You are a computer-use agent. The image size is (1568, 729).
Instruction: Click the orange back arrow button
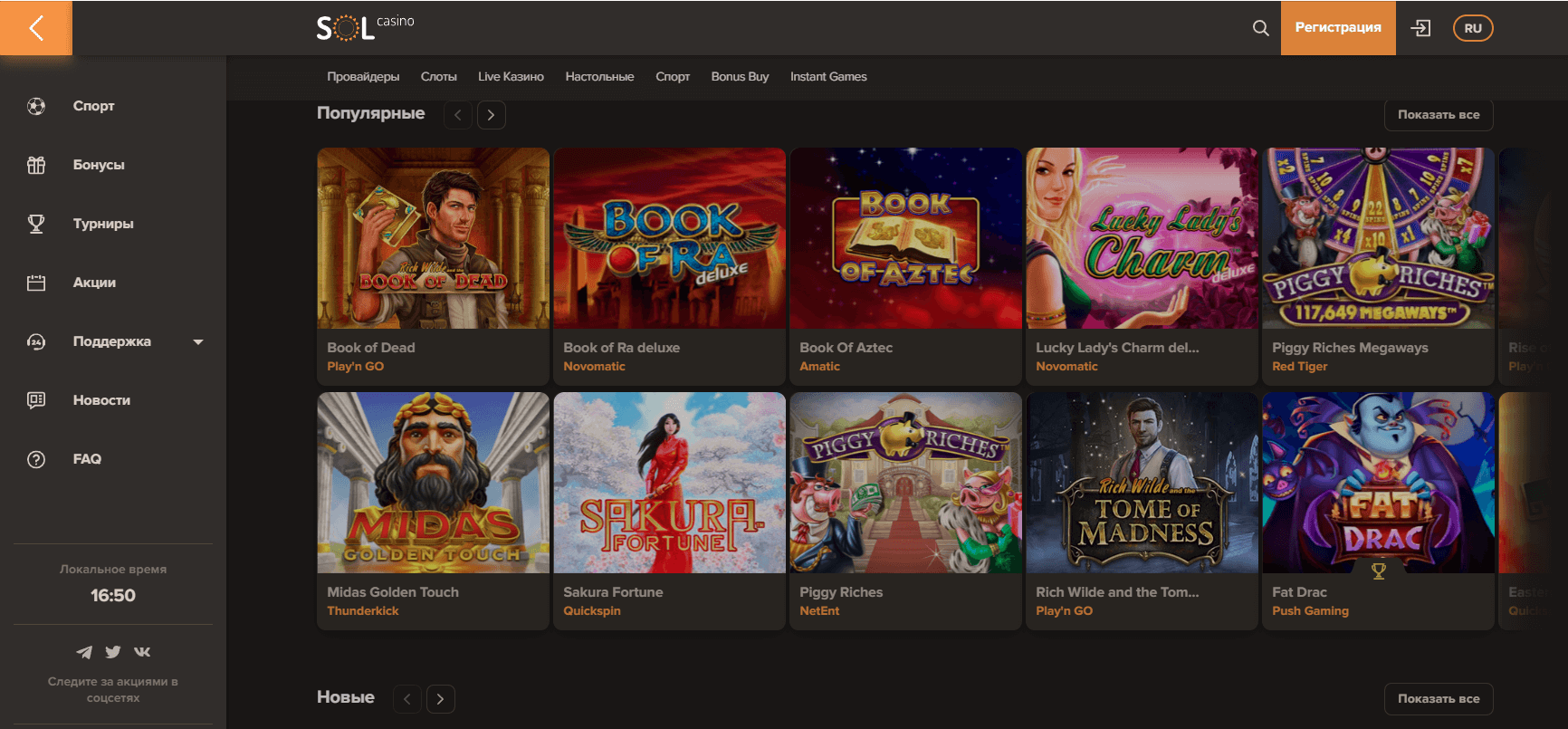click(36, 28)
